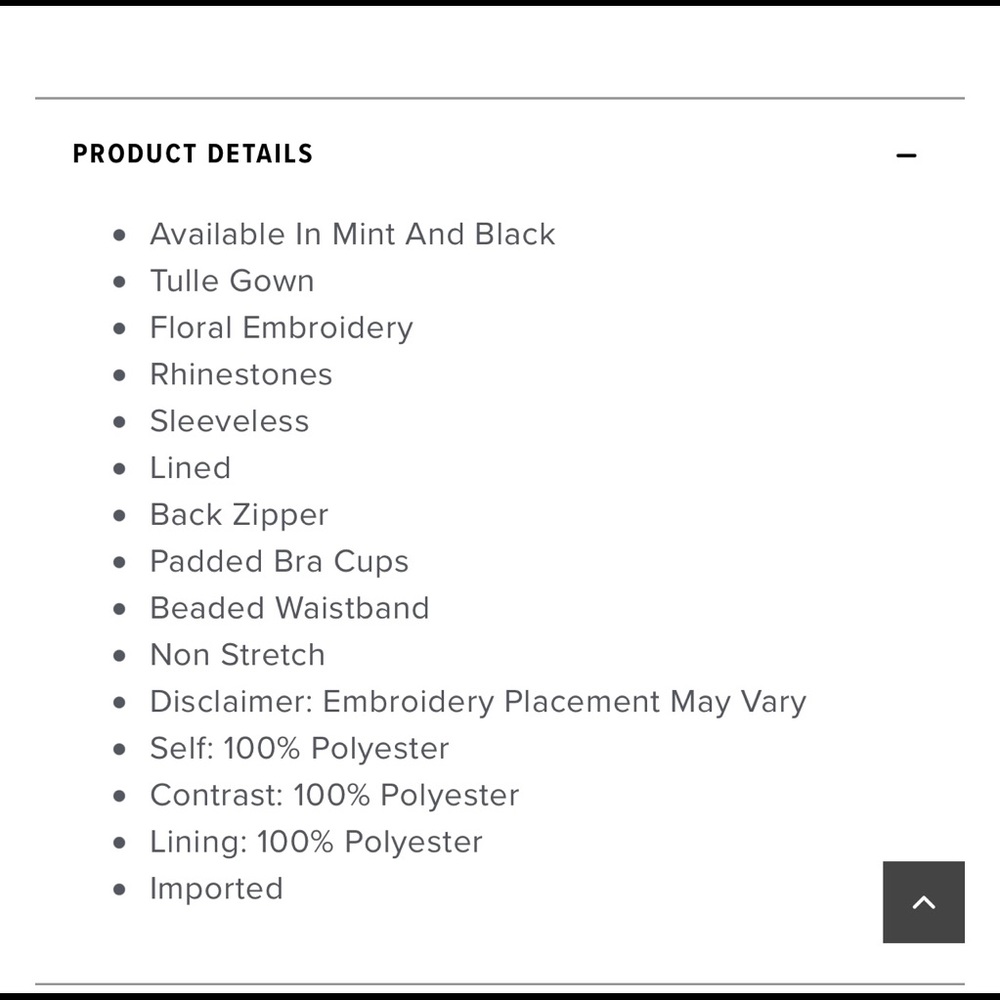Select the 'Rhinestones' list entry
The image size is (1000, 1000).
[241, 374]
